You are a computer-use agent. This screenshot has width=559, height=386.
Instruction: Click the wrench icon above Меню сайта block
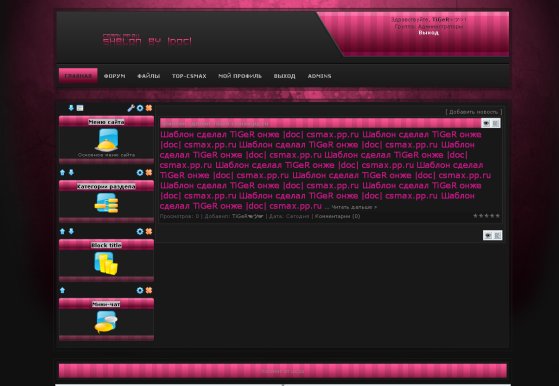[x=131, y=108]
